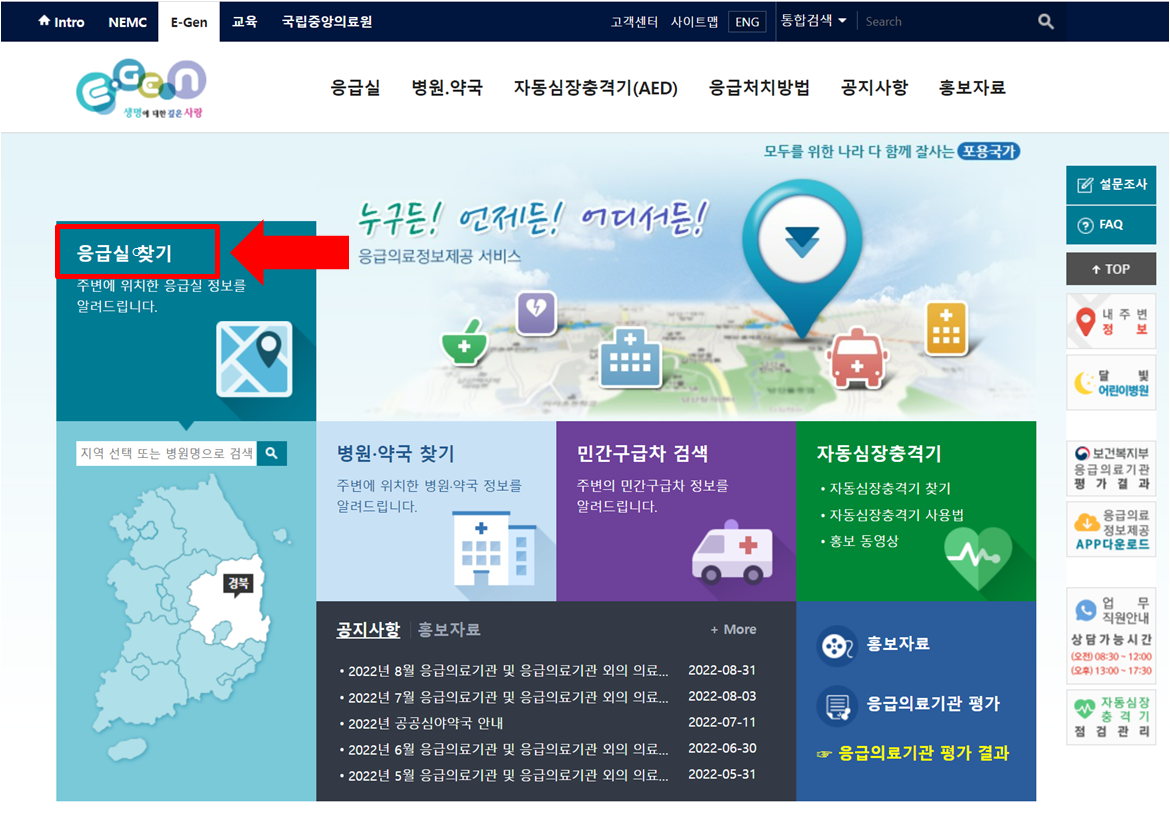Image resolution: width=1170 pixels, height=813 pixels.
Task: Switch to the NEMC top tab
Action: pyautogui.click(x=128, y=22)
